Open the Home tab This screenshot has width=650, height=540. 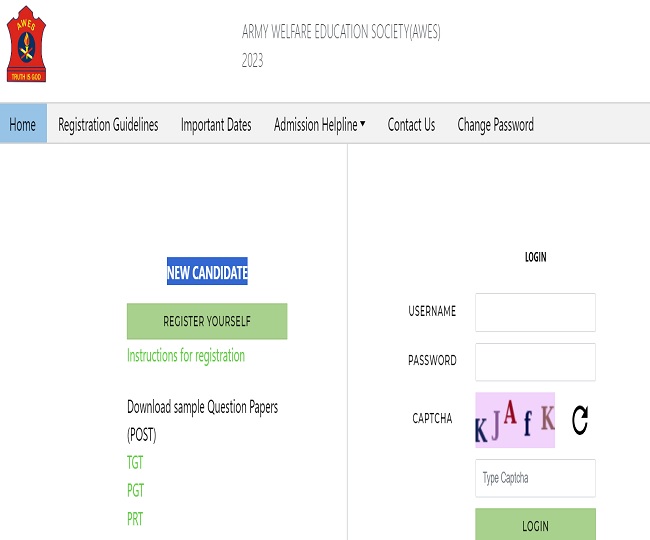click(x=23, y=125)
